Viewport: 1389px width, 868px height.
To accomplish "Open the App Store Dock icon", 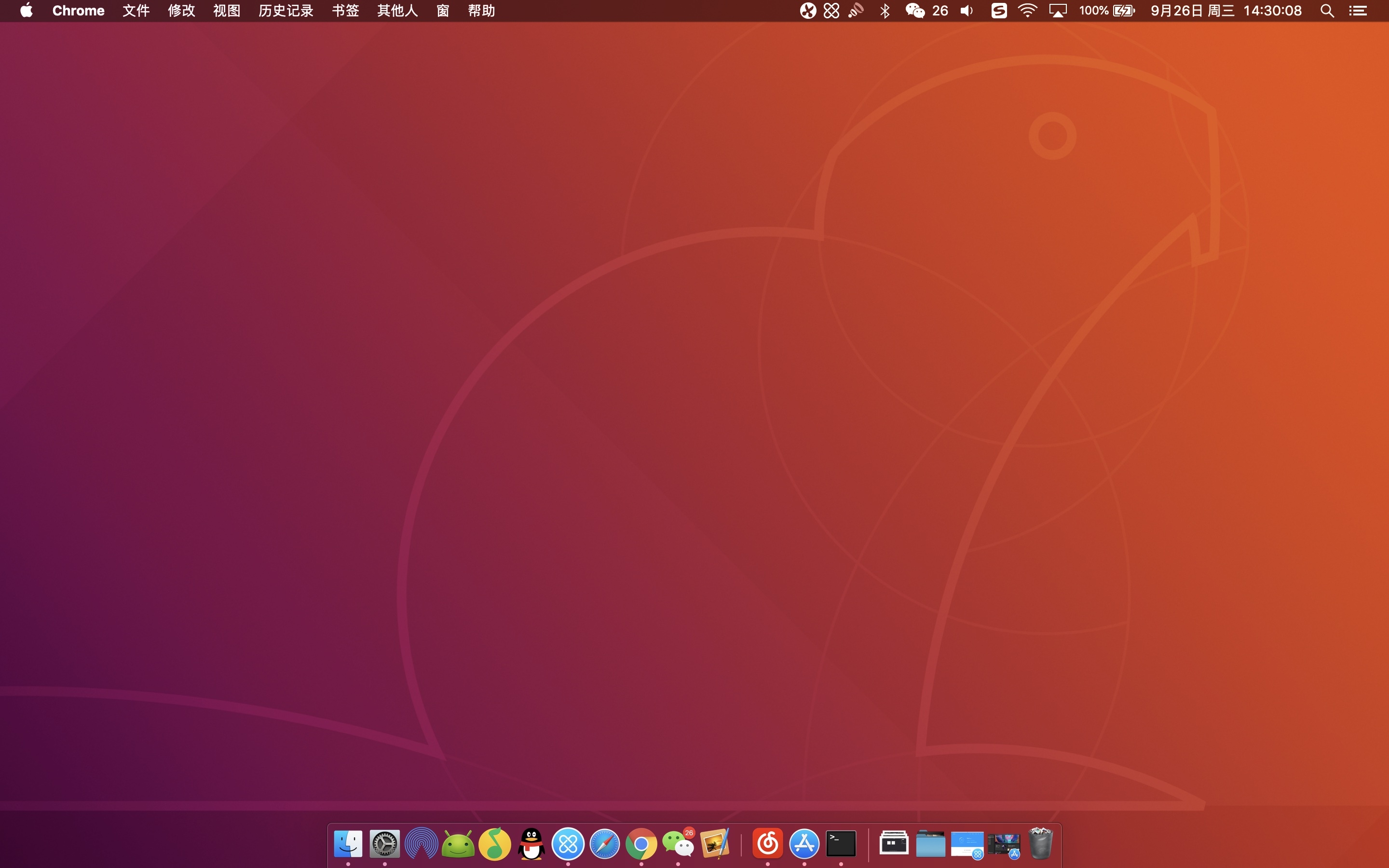I will coord(804,844).
